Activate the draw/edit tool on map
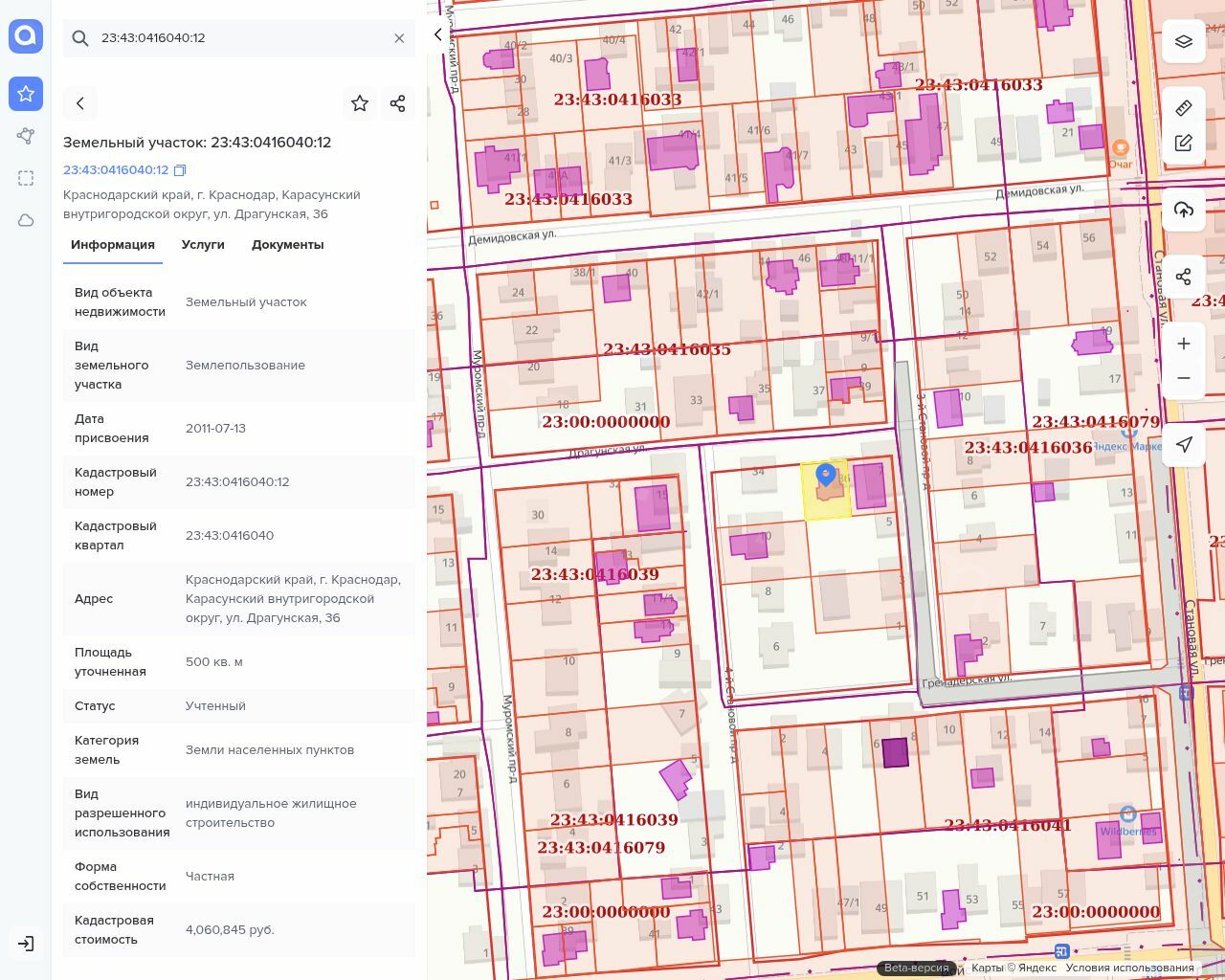 pos(1184,144)
